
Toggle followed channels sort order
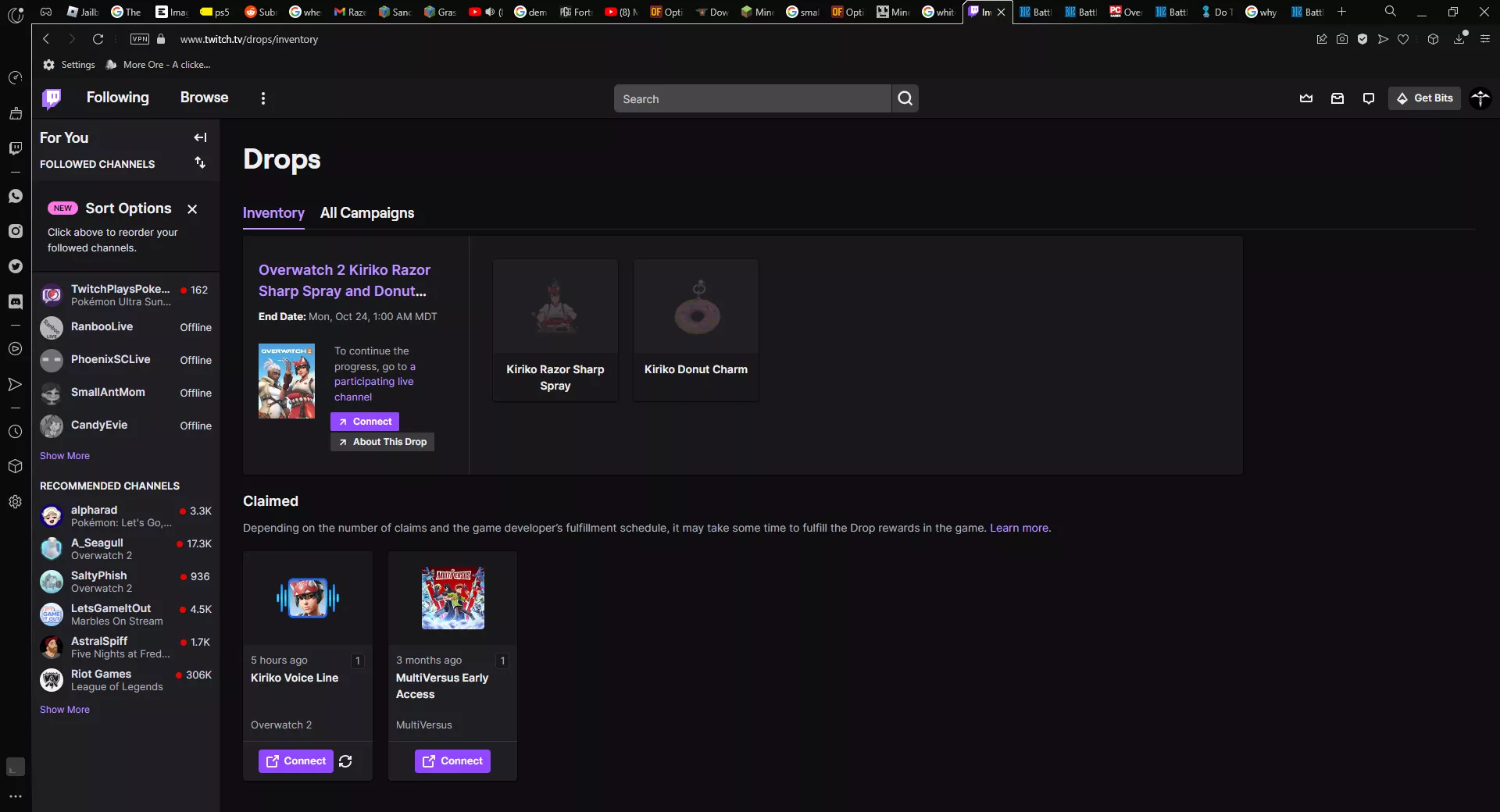(x=200, y=163)
